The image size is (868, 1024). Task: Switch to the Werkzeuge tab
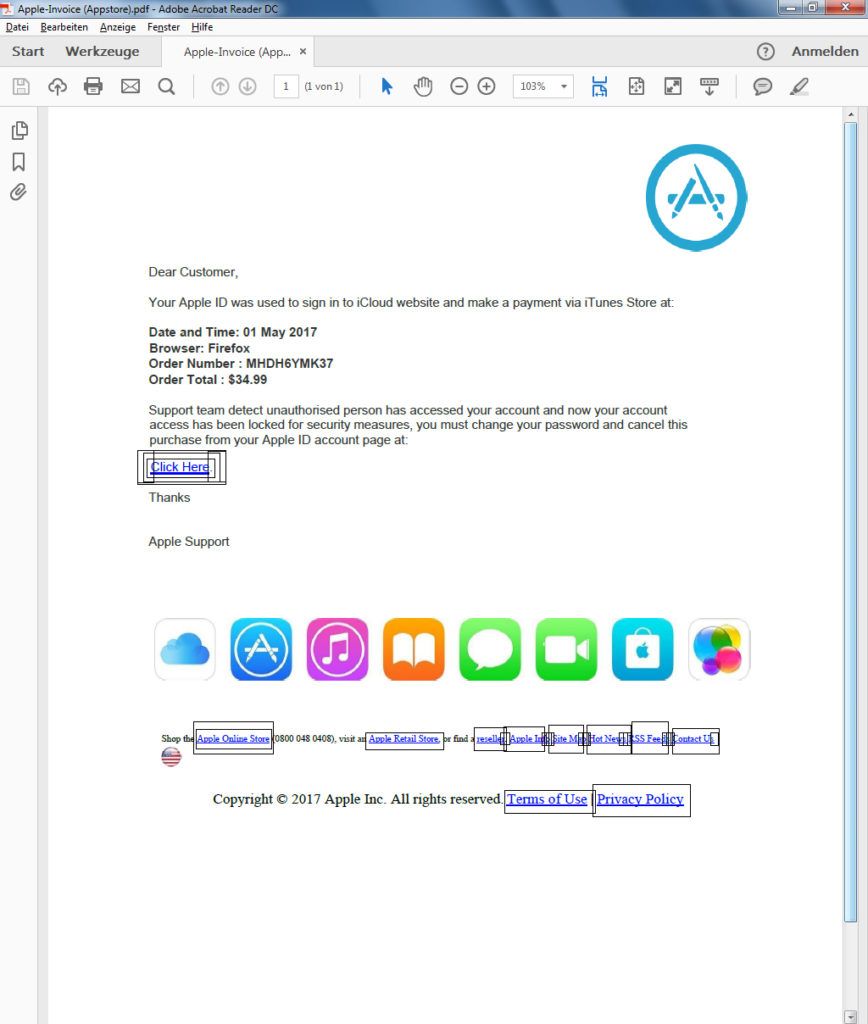coord(102,52)
